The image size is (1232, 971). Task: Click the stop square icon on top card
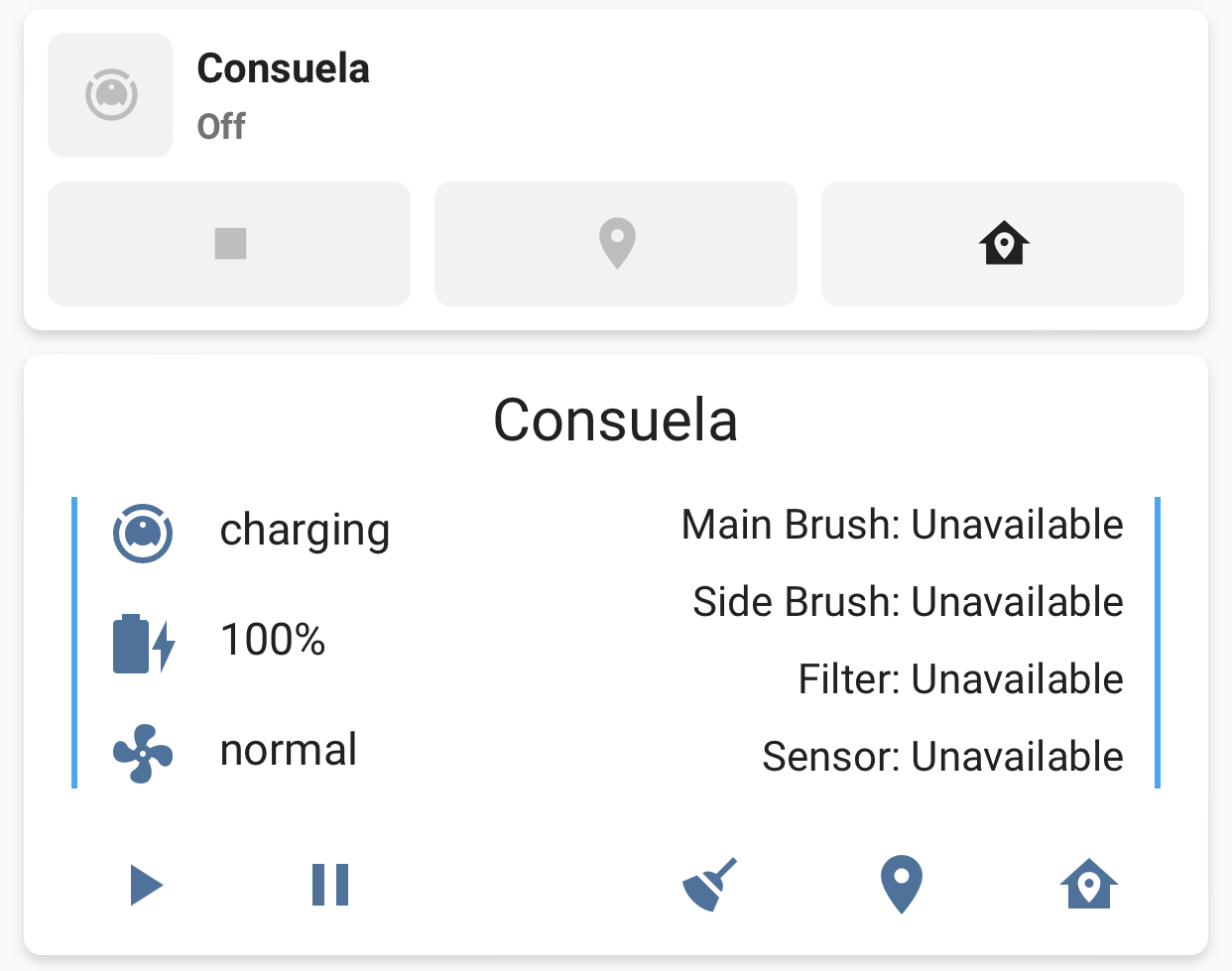coord(228,243)
